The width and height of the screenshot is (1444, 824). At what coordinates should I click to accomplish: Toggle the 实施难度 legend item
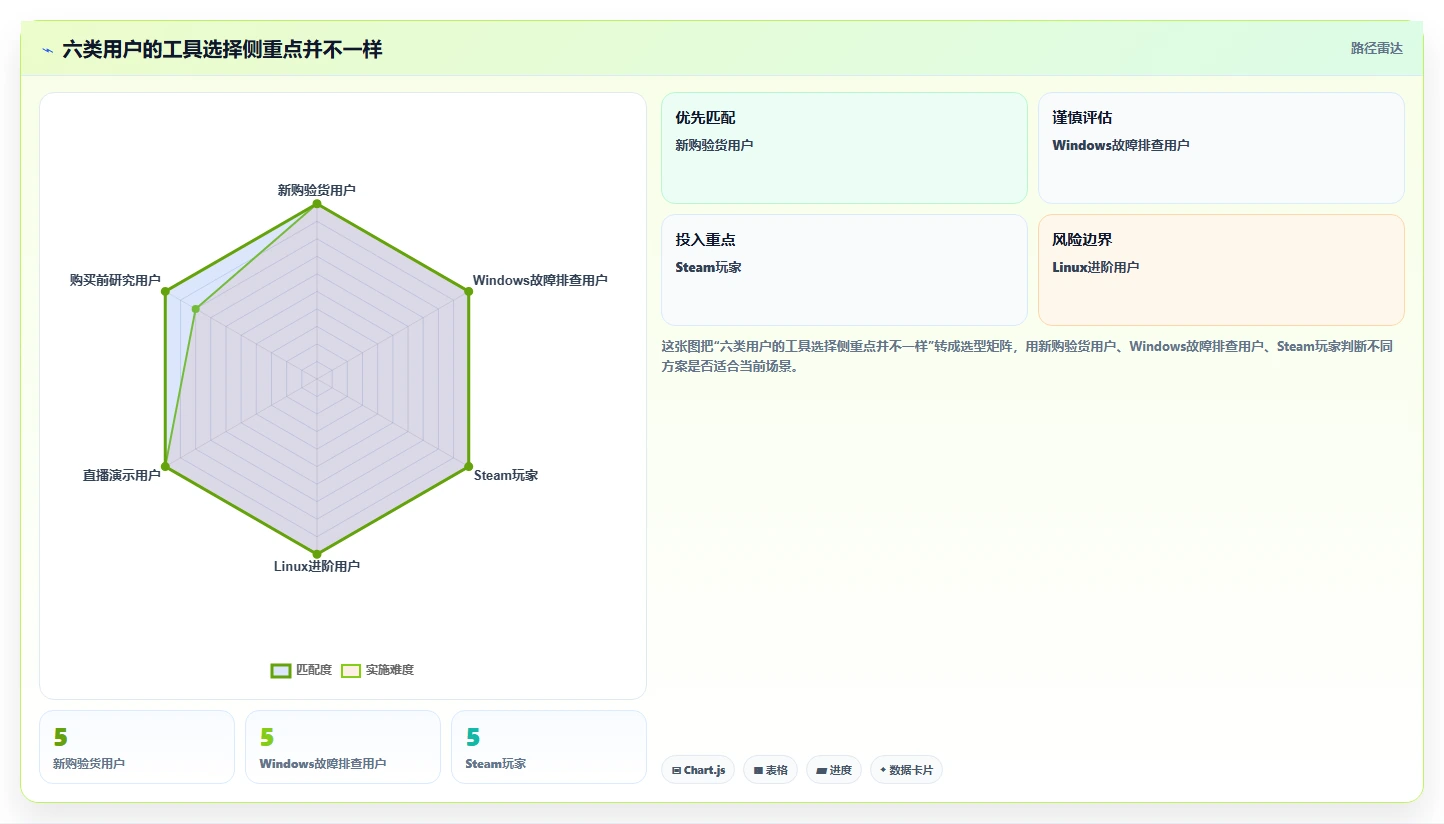pyautogui.click(x=377, y=670)
